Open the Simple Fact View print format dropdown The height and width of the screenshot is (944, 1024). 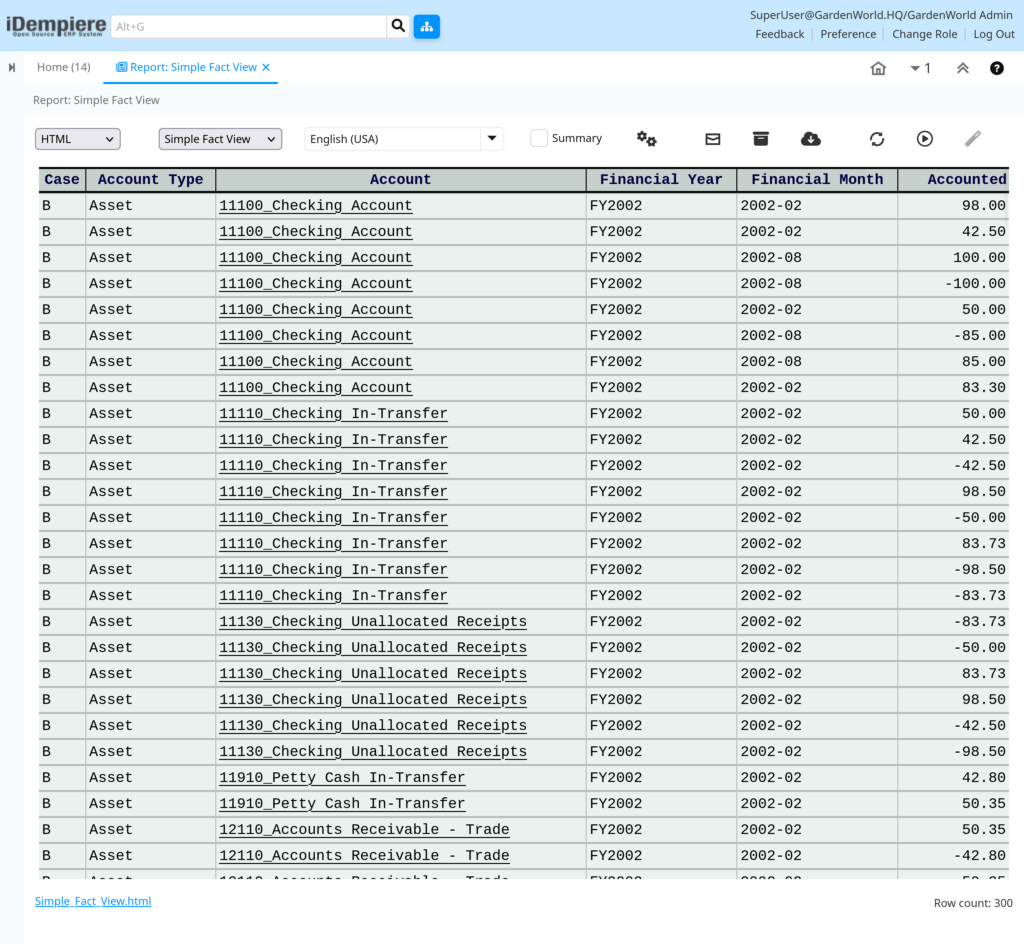(220, 139)
